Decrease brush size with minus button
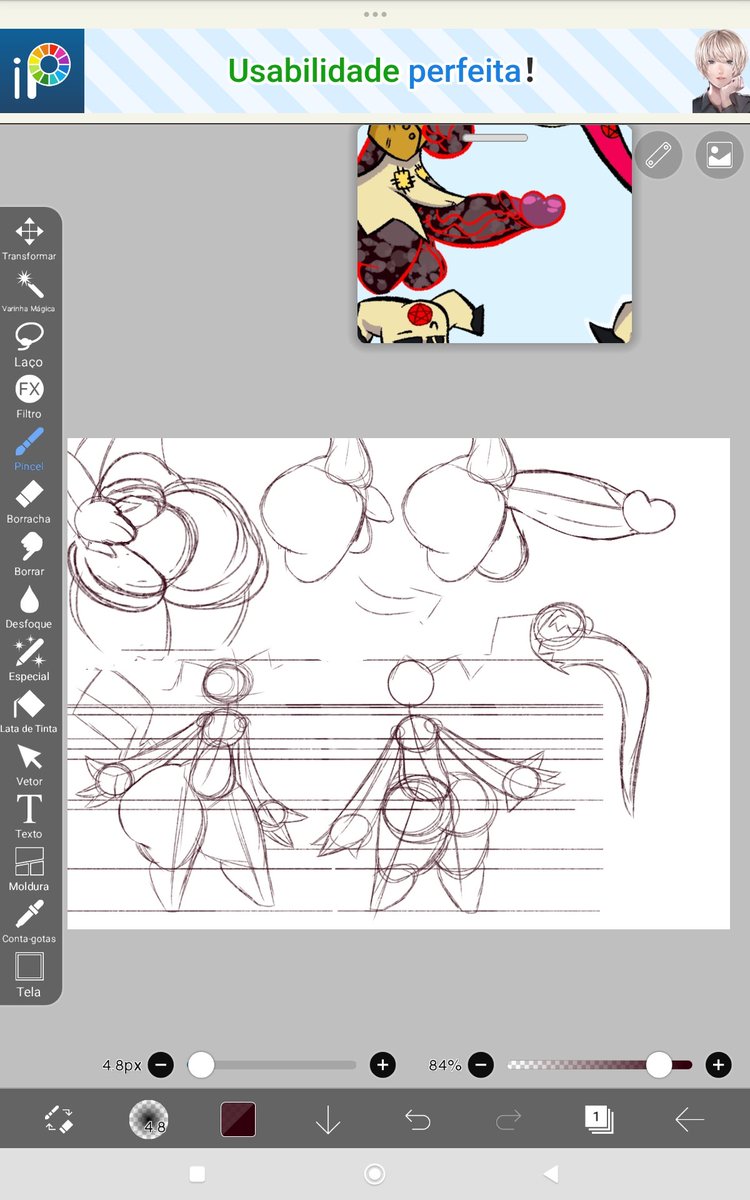 (161, 1065)
